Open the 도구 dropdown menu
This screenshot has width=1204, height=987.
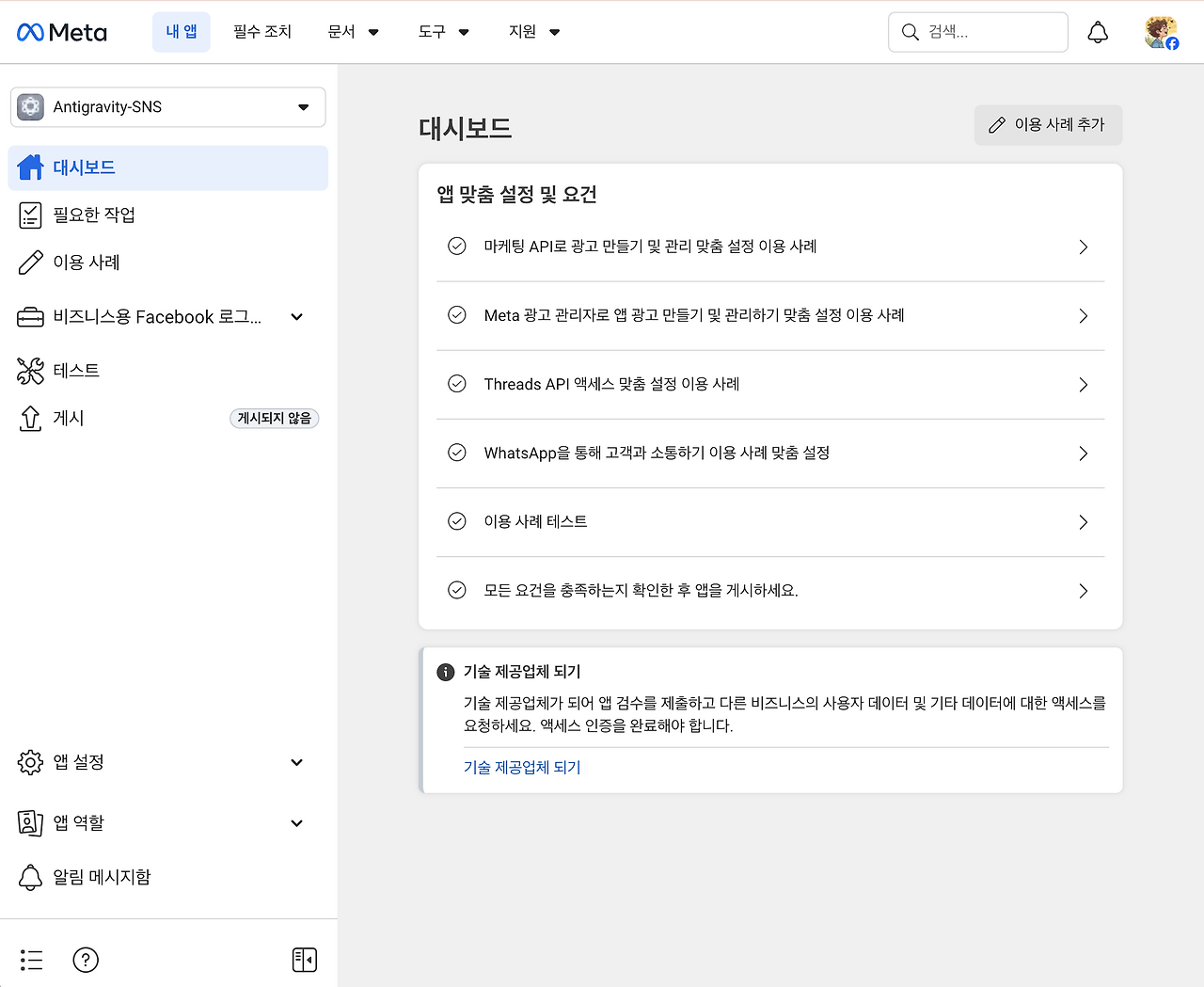click(443, 32)
